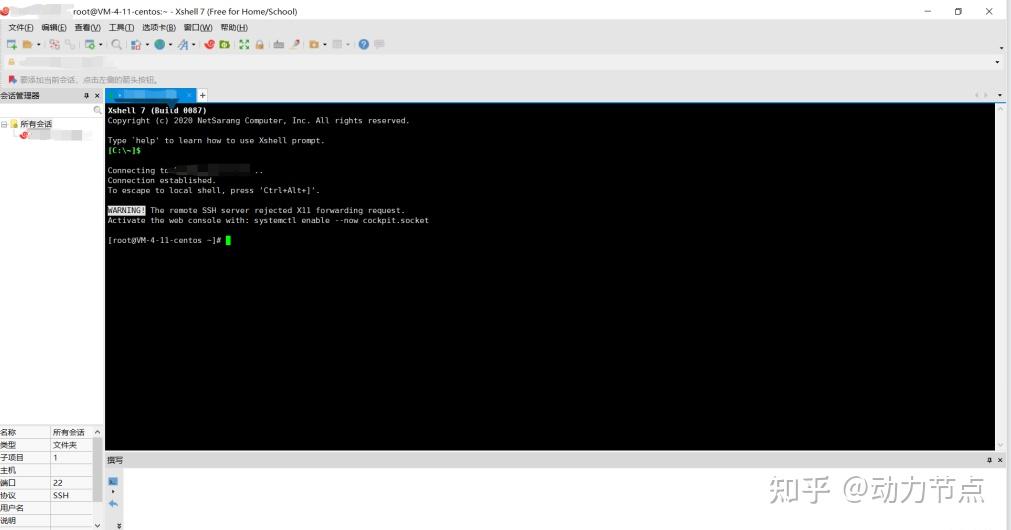The width and height of the screenshot is (1011, 530).
Task: Open the tab list dropdown arrow at right
Action: click(x=1000, y=95)
